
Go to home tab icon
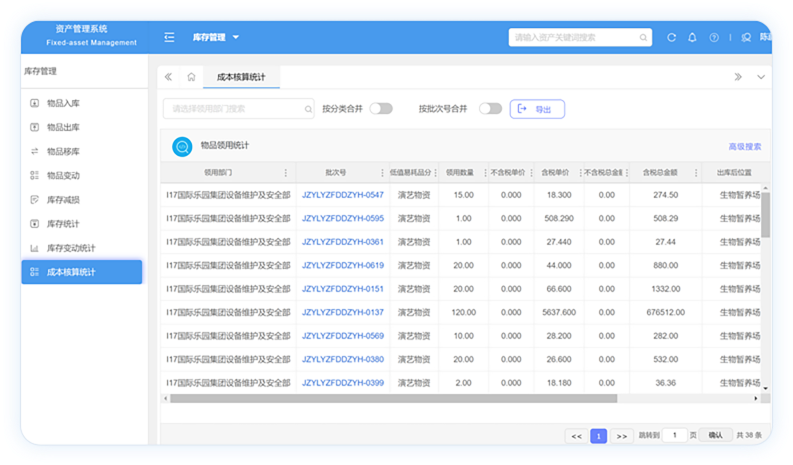pyautogui.click(x=191, y=77)
